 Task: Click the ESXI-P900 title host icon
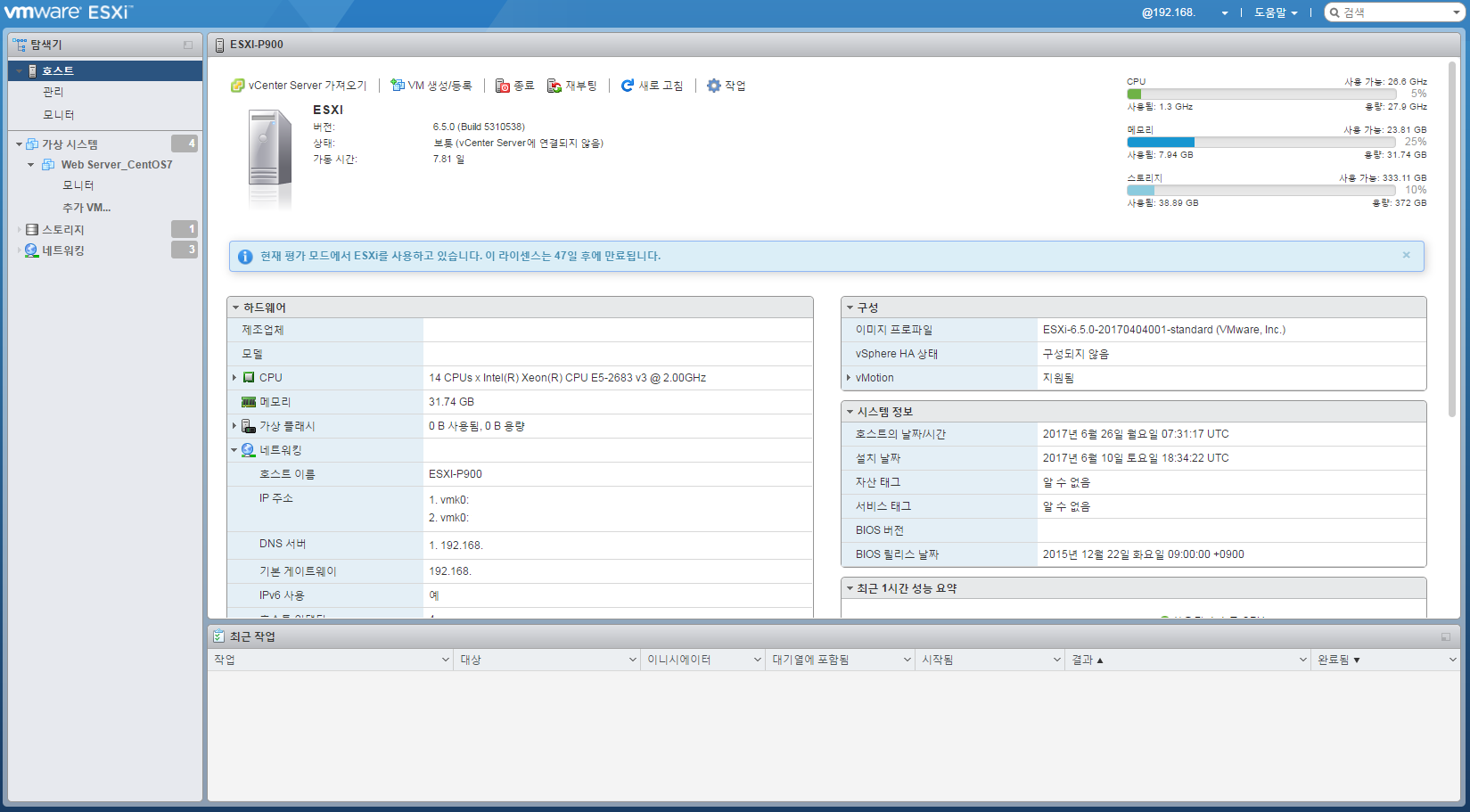coord(219,45)
